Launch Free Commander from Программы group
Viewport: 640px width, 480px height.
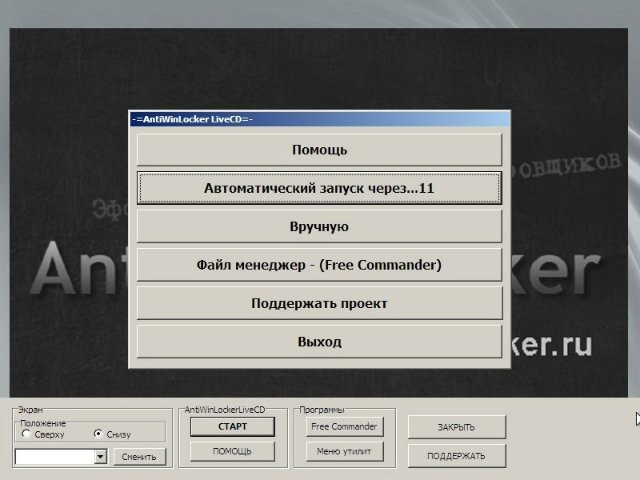coord(344,427)
